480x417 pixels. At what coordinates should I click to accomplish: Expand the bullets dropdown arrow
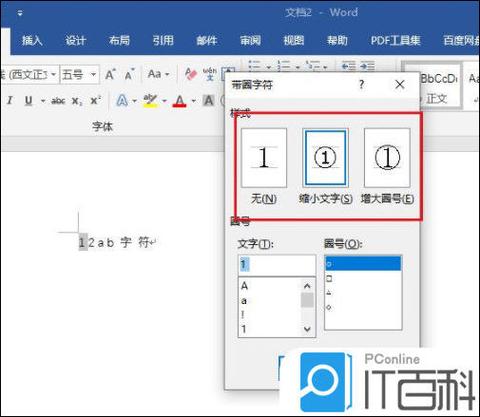coord(268,67)
